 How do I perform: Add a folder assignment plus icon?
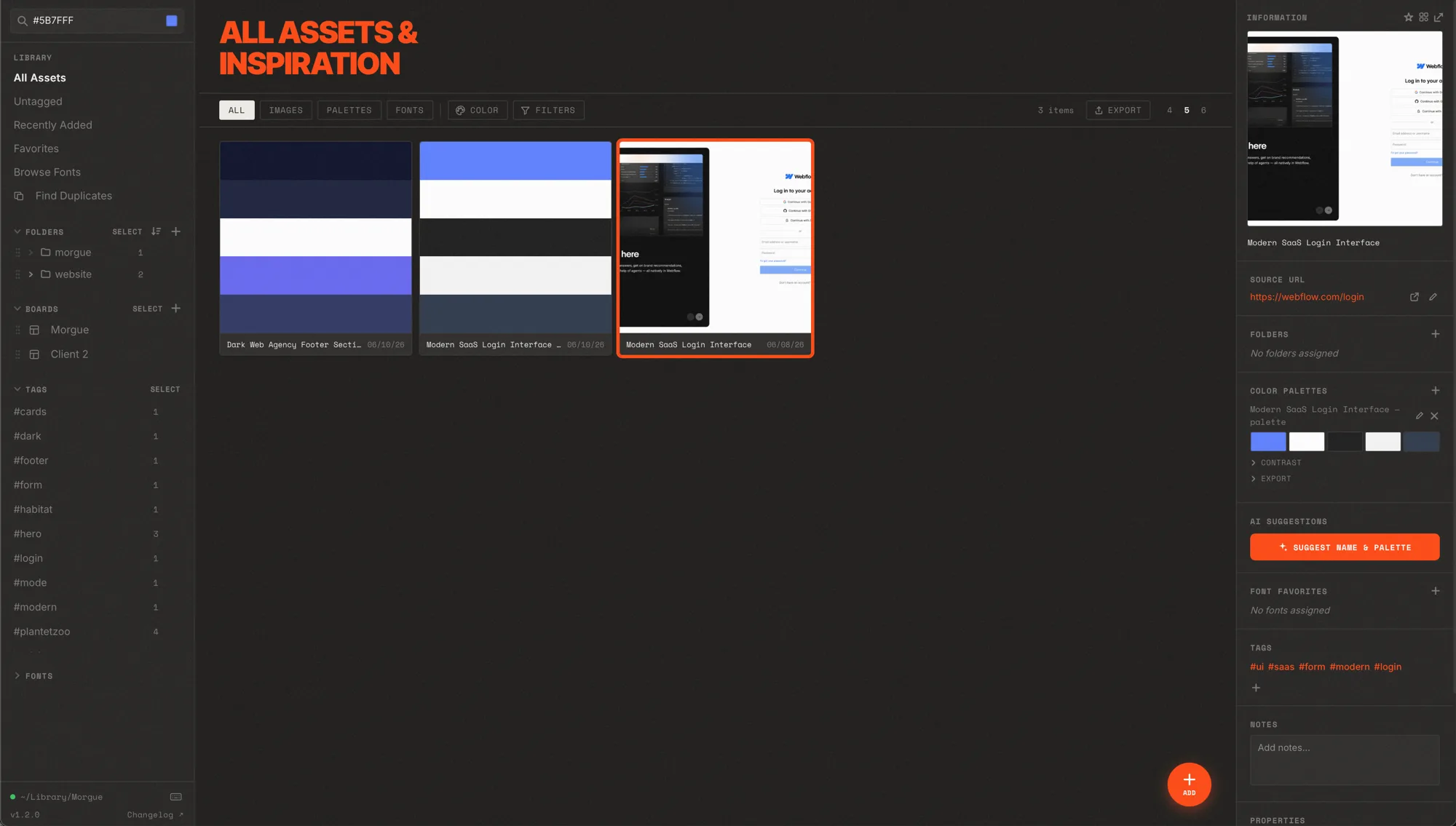click(1436, 334)
